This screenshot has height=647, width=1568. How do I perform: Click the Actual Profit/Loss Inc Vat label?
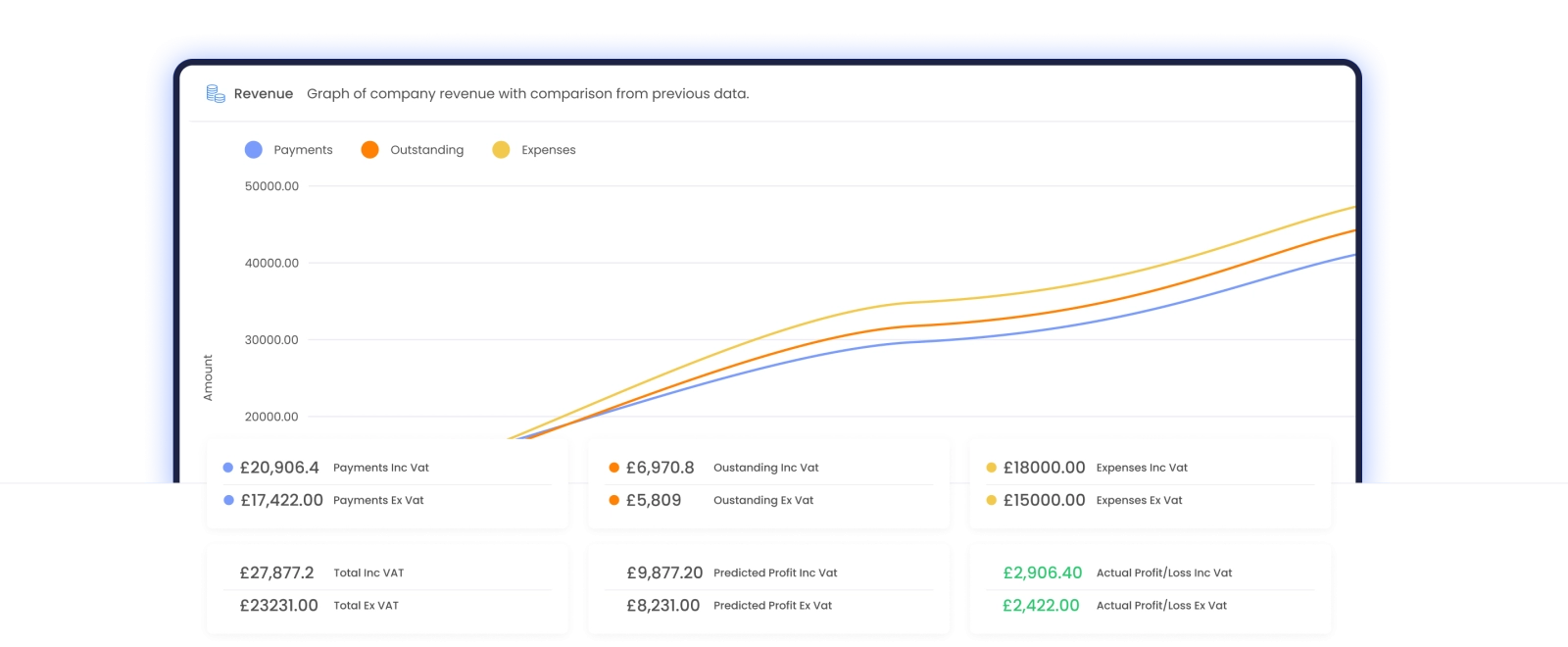click(x=1164, y=572)
